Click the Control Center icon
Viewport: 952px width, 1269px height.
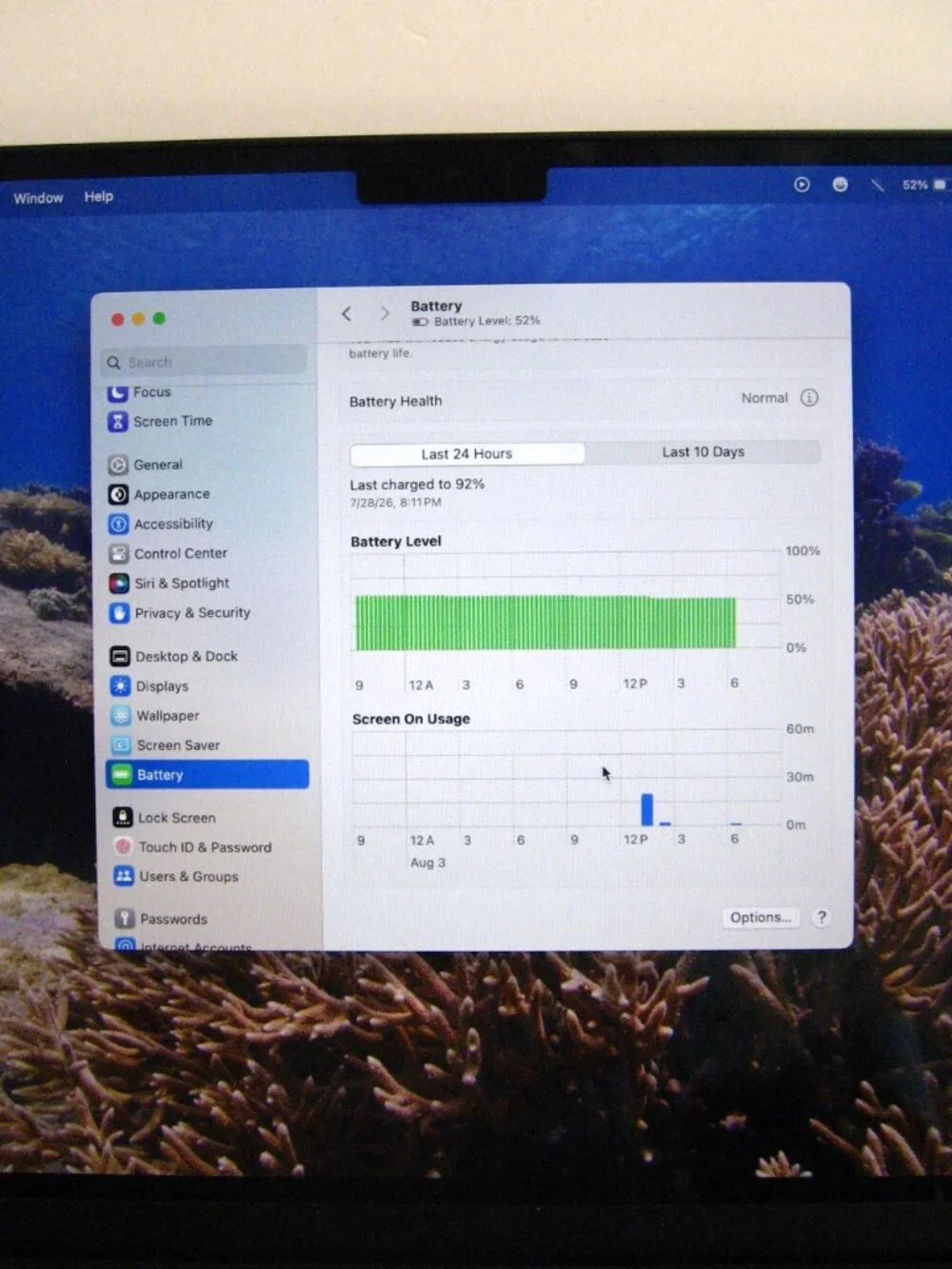pyautogui.click(x=118, y=554)
